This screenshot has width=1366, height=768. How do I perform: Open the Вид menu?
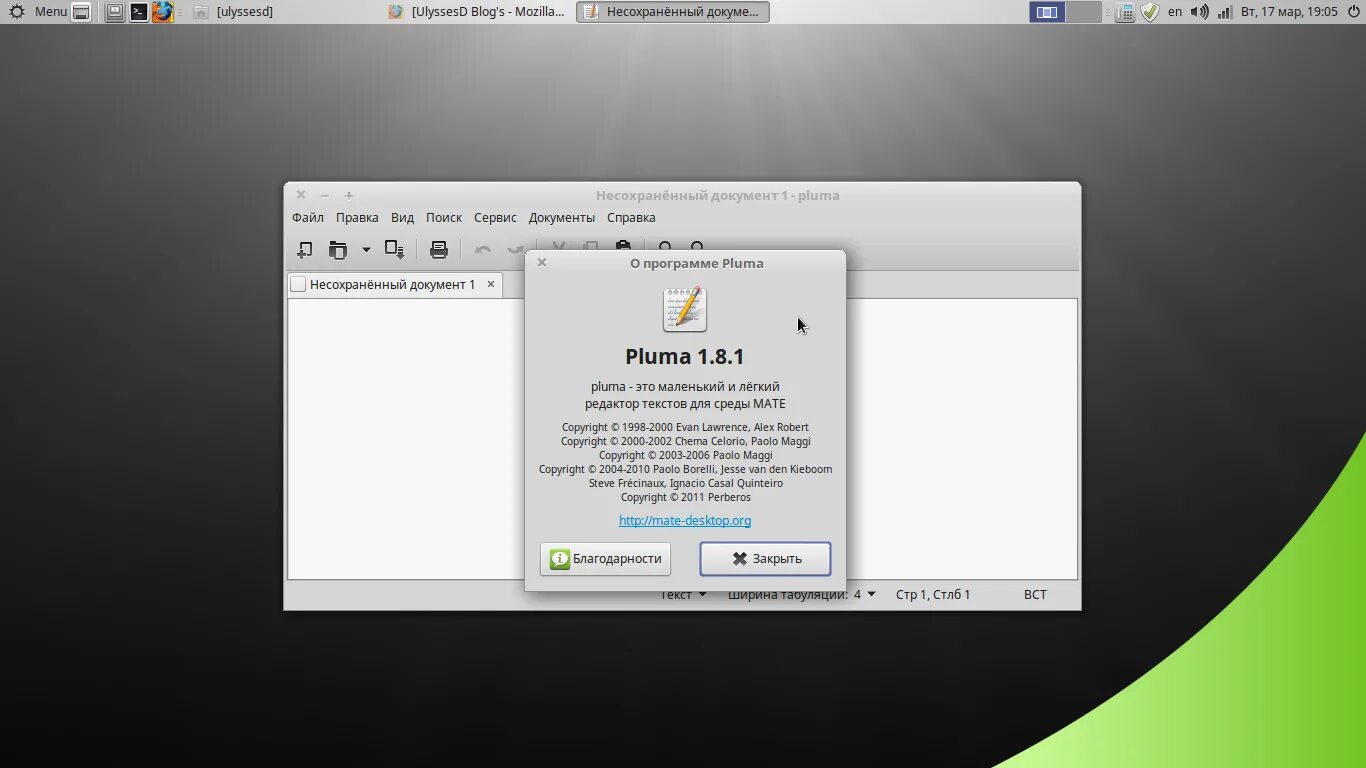(402, 217)
